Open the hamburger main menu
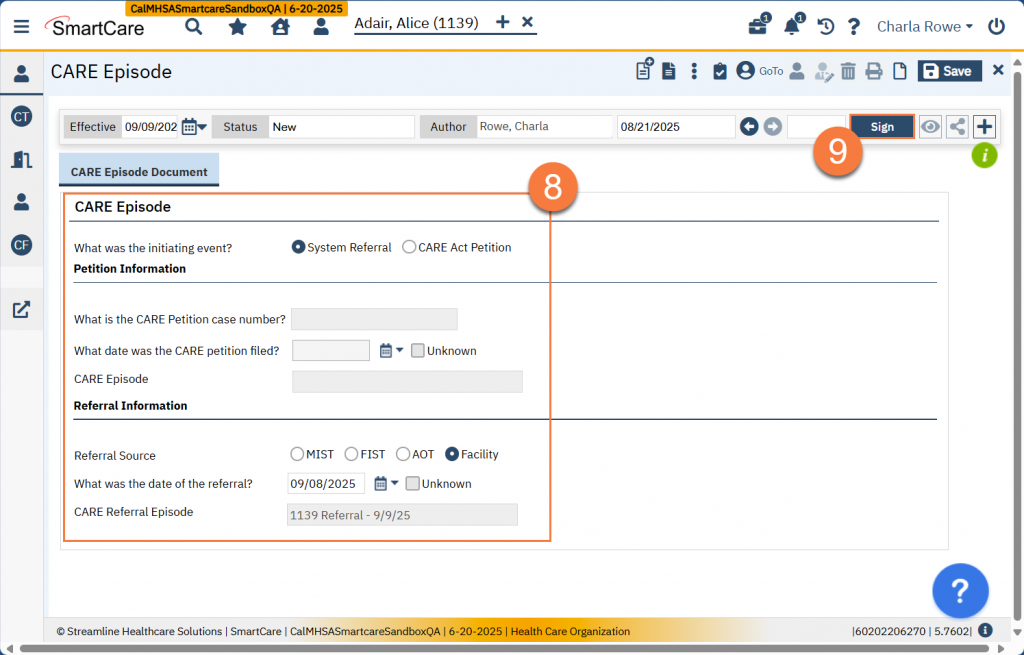Screen dimensions: 1024x655 click(21, 27)
